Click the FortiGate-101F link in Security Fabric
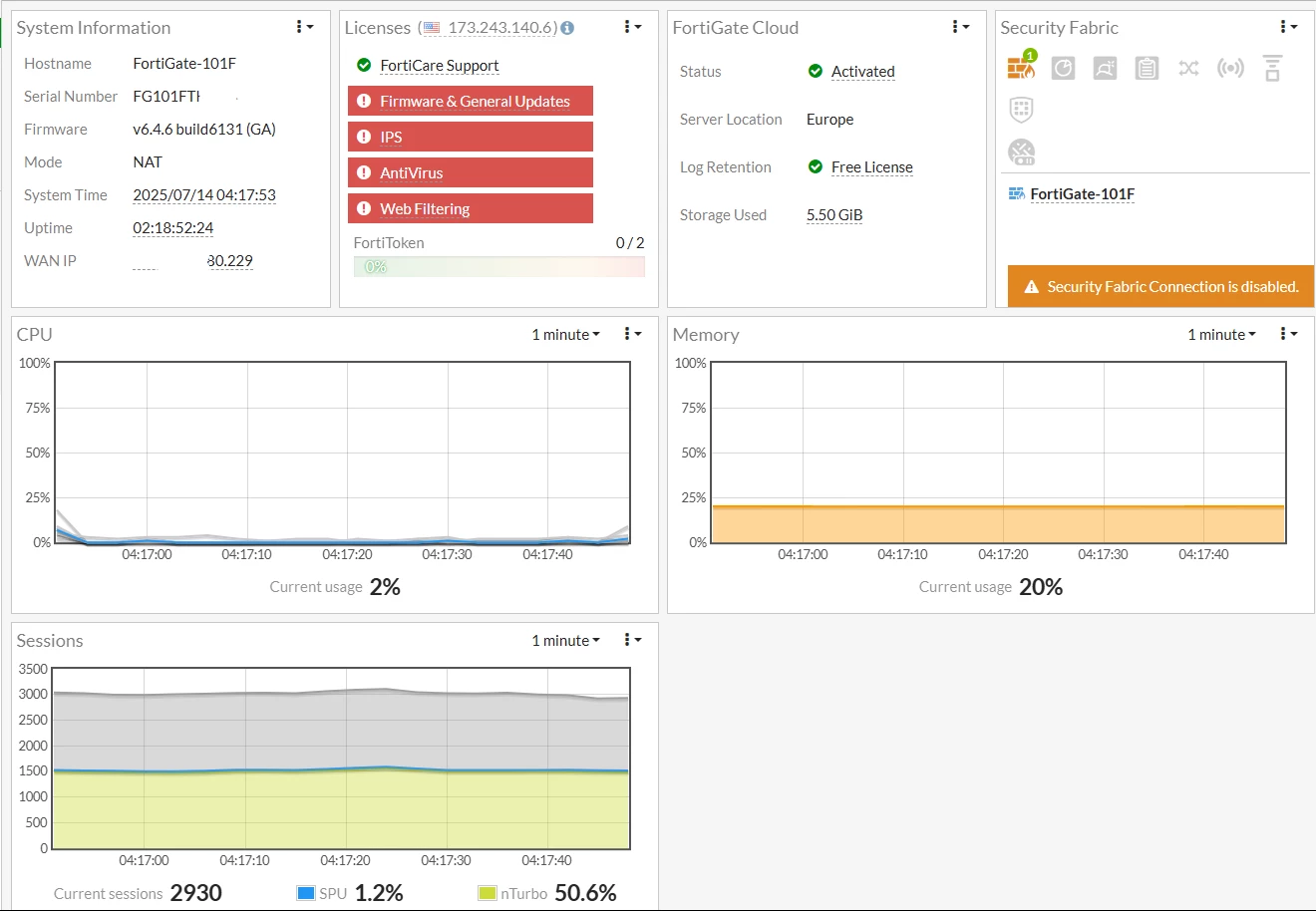The height and width of the screenshot is (911, 1316). tap(1083, 194)
